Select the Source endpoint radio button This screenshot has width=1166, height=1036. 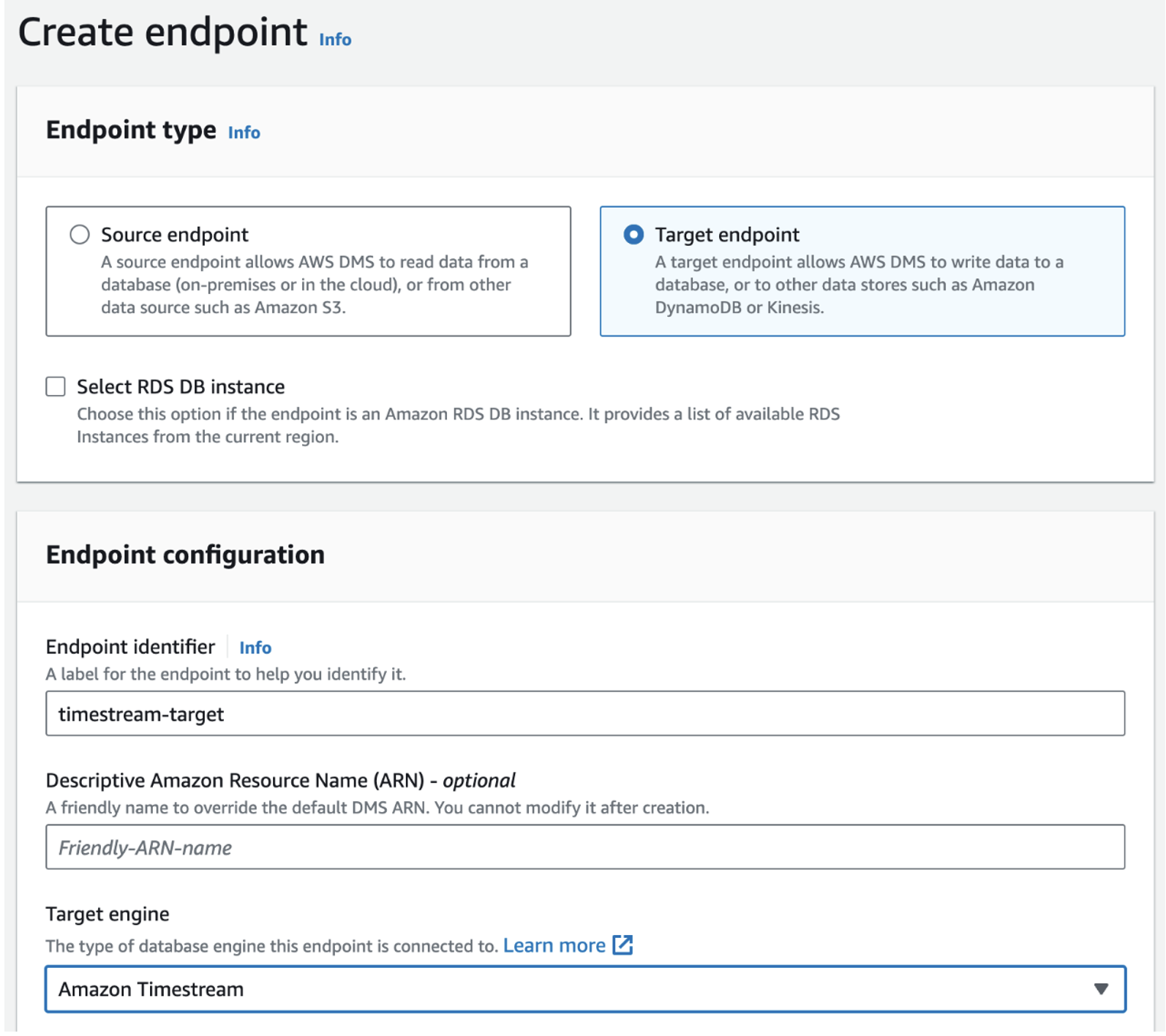[x=80, y=234]
